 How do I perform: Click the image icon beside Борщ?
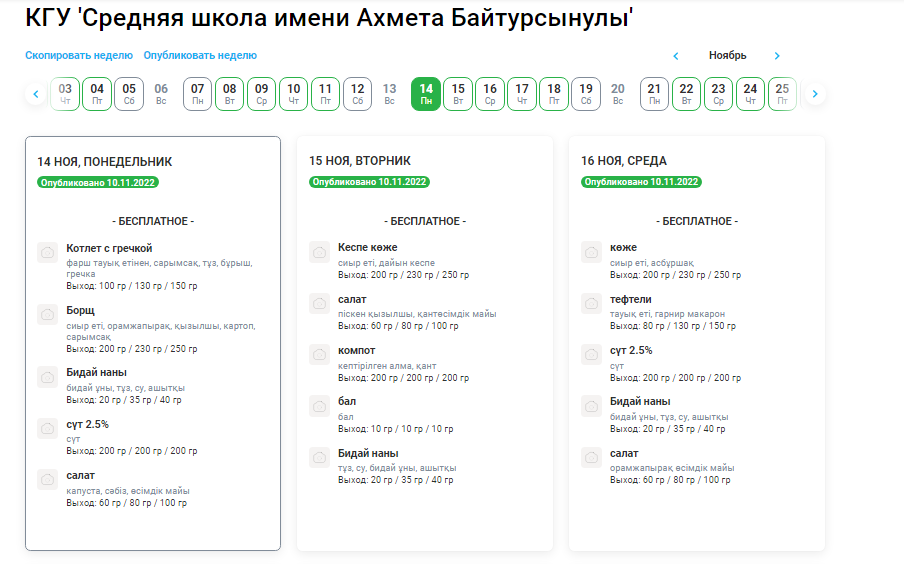(x=47, y=316)
